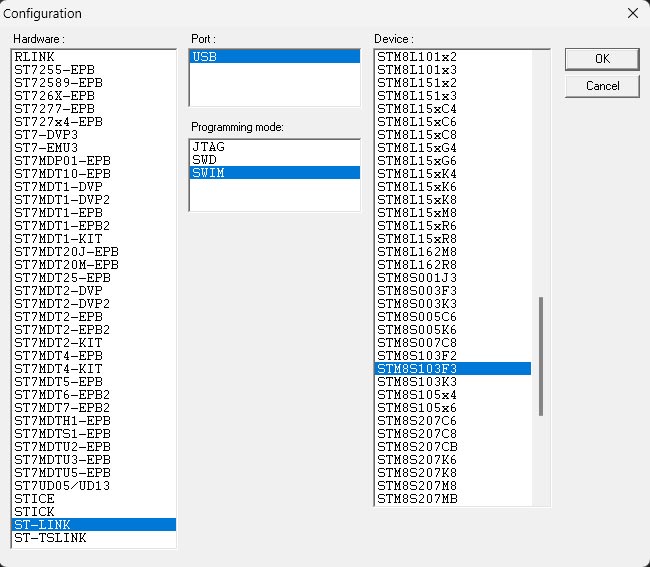The image size is (650, 567).
Task: Dismiss dialog with the Cancel button
Action: [x=602, y=86]
